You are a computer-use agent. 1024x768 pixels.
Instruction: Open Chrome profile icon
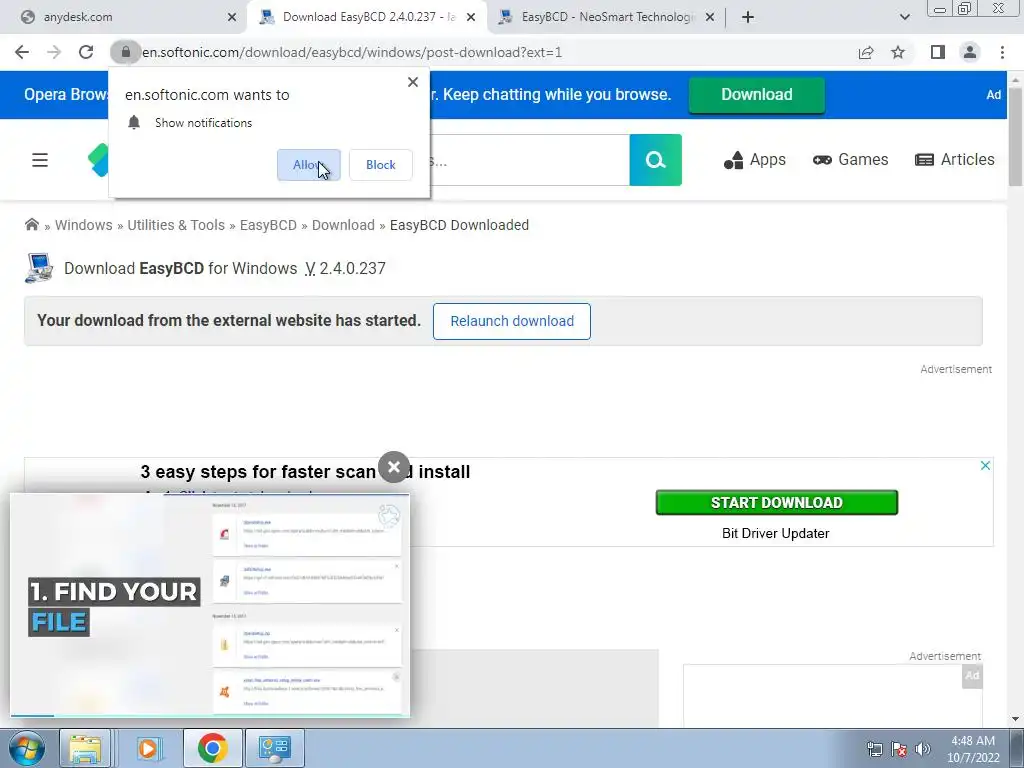point(970,52)
